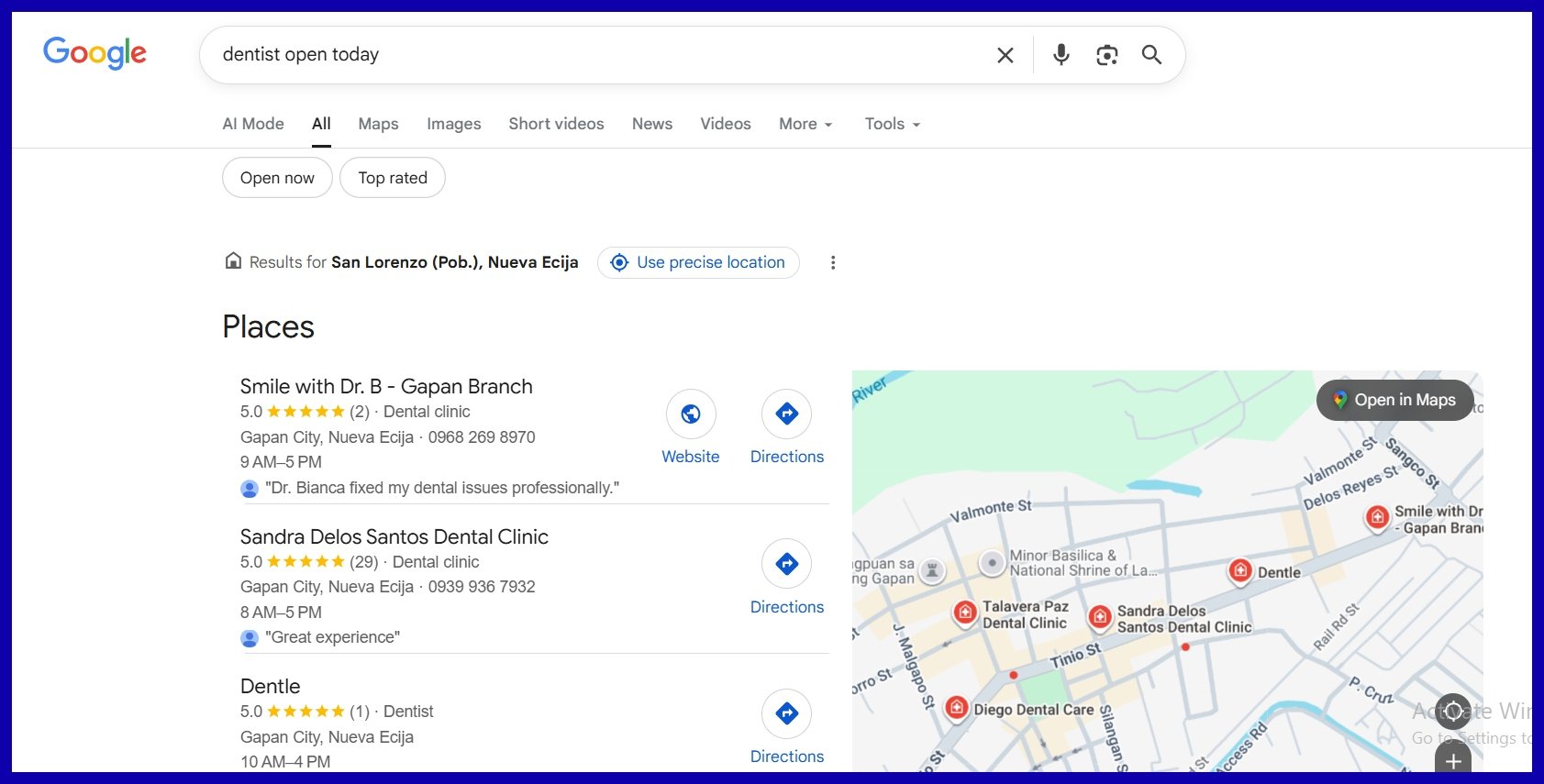Toggle the Top rated filter chip
The image size is (1544, 784).
392,178
